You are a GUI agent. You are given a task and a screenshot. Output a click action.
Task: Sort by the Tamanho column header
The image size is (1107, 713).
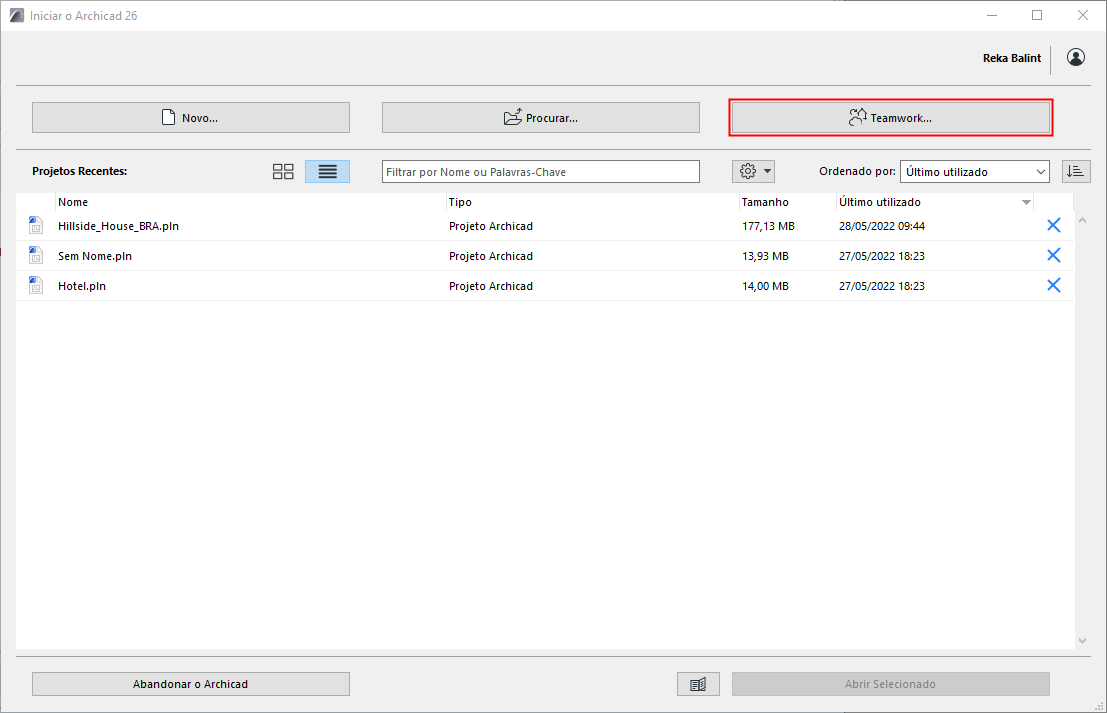coord(787,202)
